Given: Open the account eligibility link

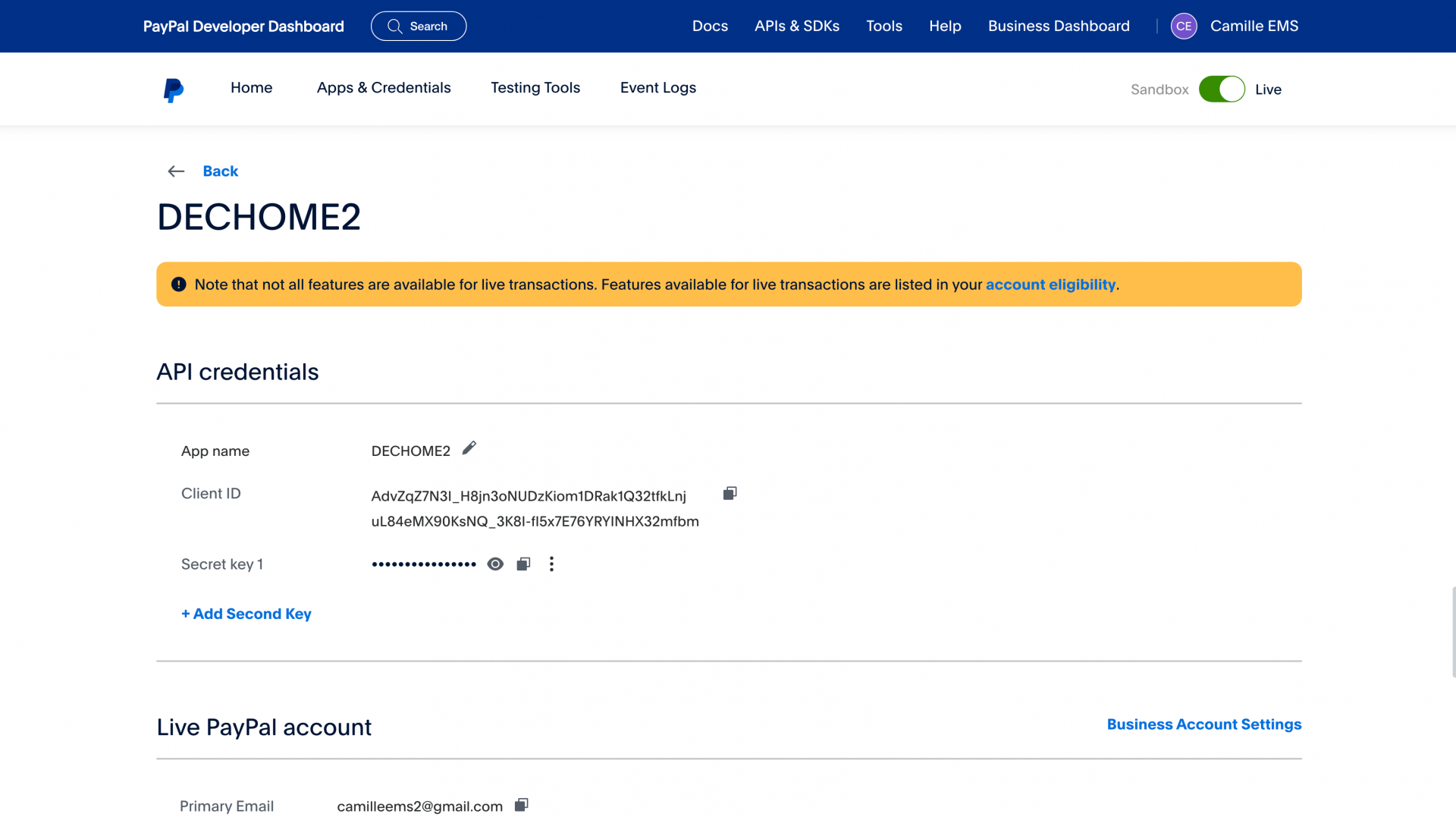Looking at the screenshot, I should tap(1050, 284).
